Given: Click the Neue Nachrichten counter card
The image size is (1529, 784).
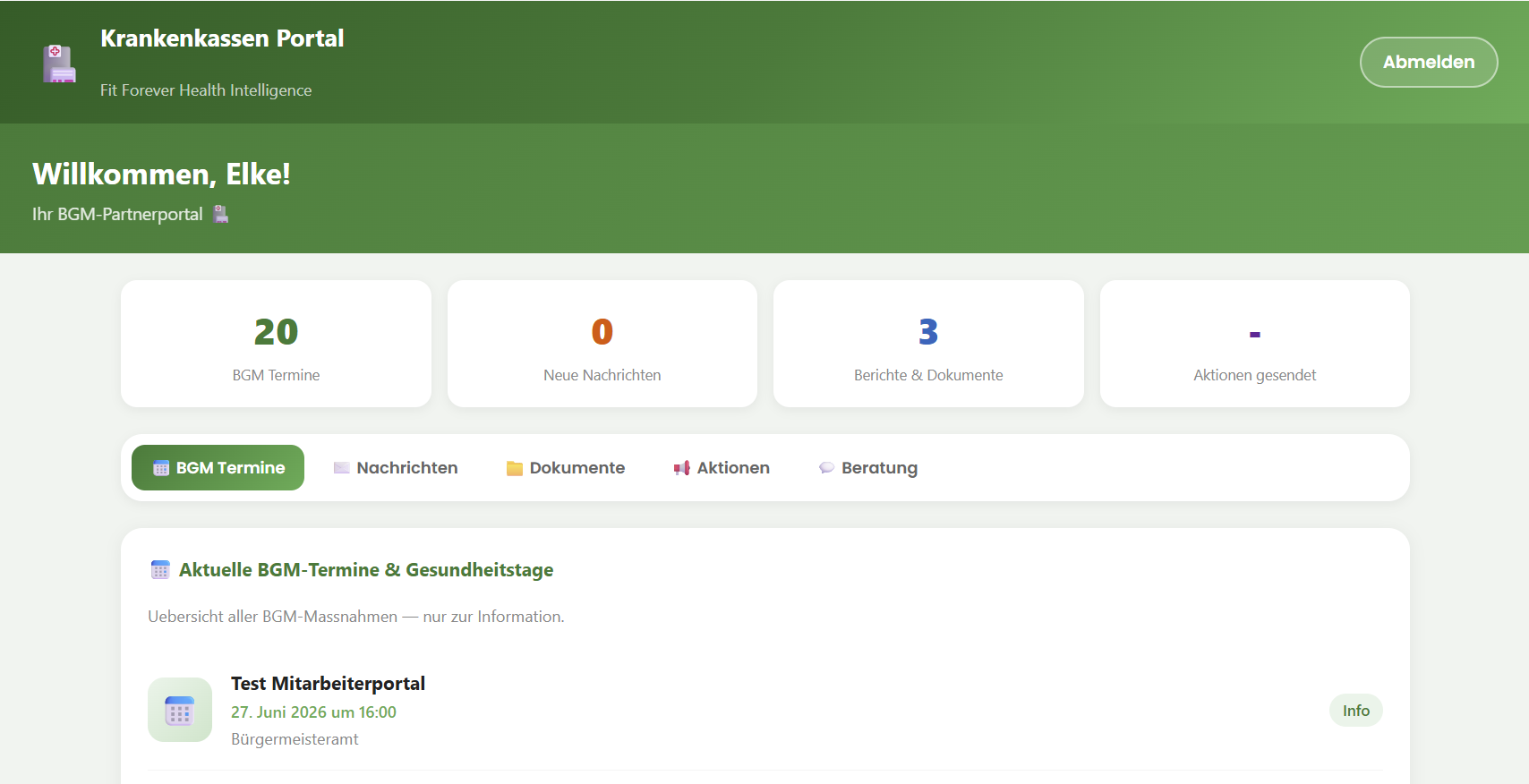Looking at the screenshot, I should coord(602,344).
